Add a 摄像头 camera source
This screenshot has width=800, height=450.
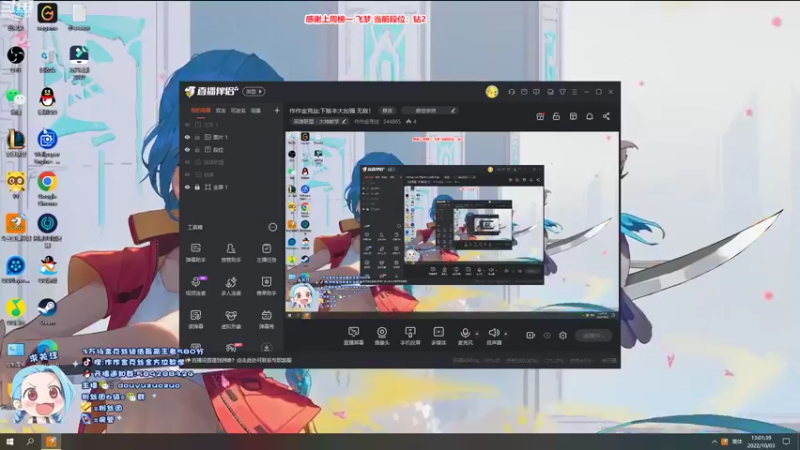(x=382, y=336)
